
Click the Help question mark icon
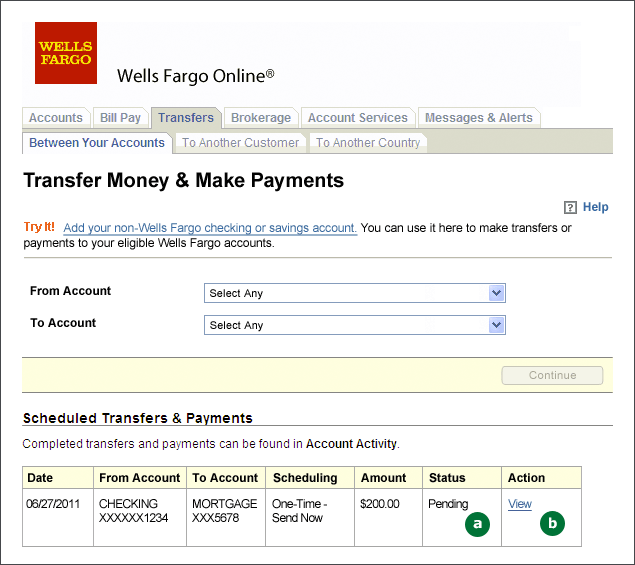click(570, 207)
